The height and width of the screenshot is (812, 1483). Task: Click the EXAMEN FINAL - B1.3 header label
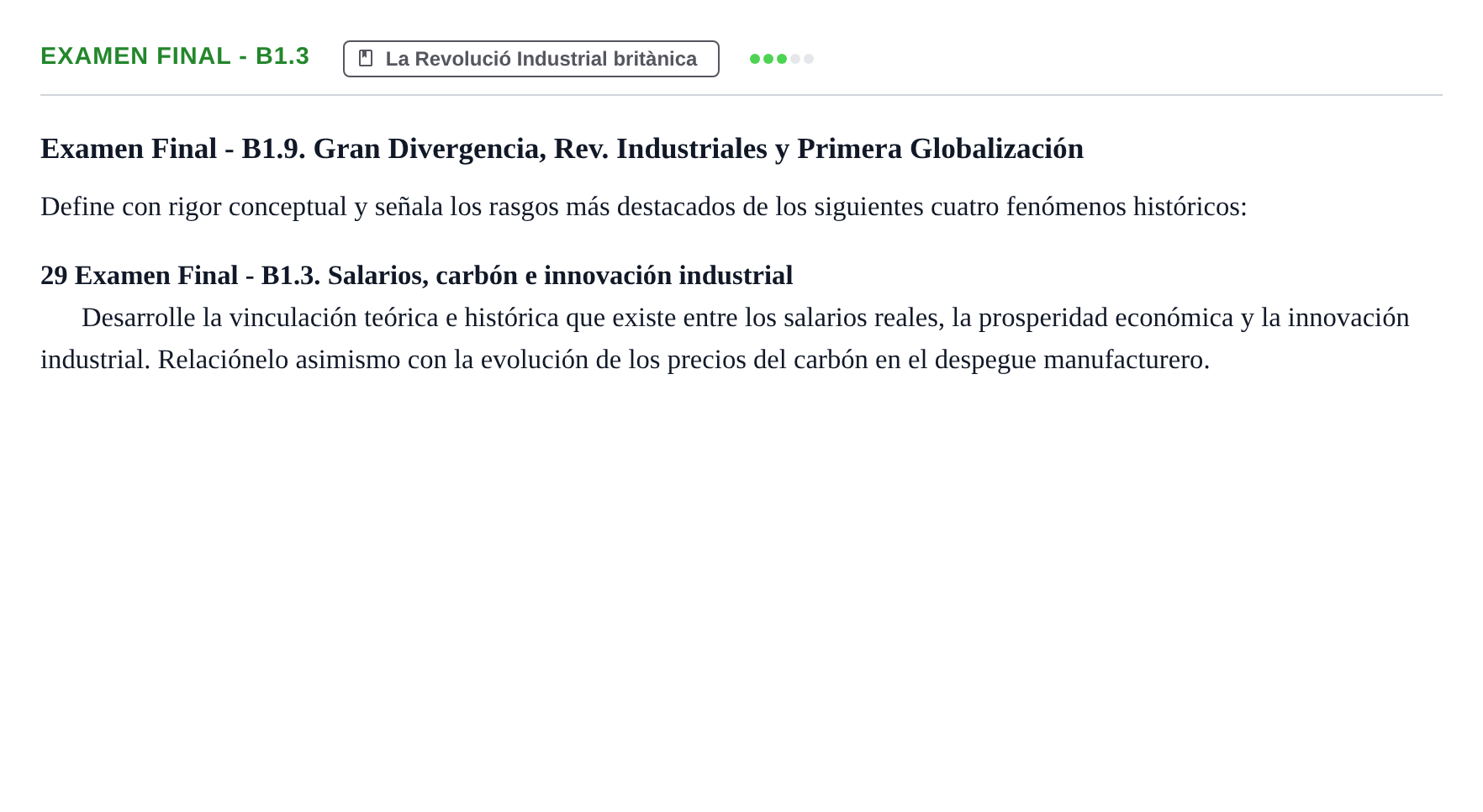coord(175,56)
